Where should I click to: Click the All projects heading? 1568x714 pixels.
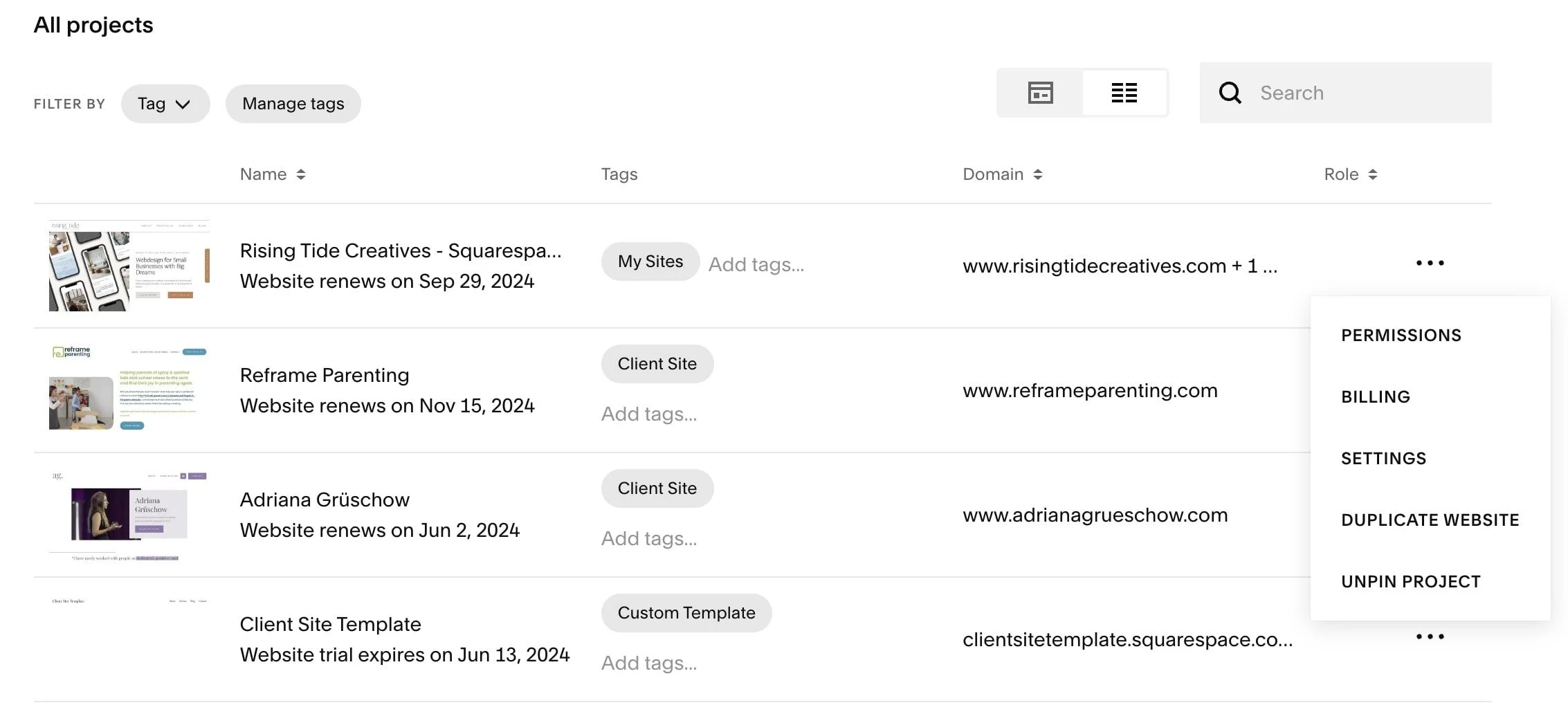pyautogui.click(x=93, y=25)
